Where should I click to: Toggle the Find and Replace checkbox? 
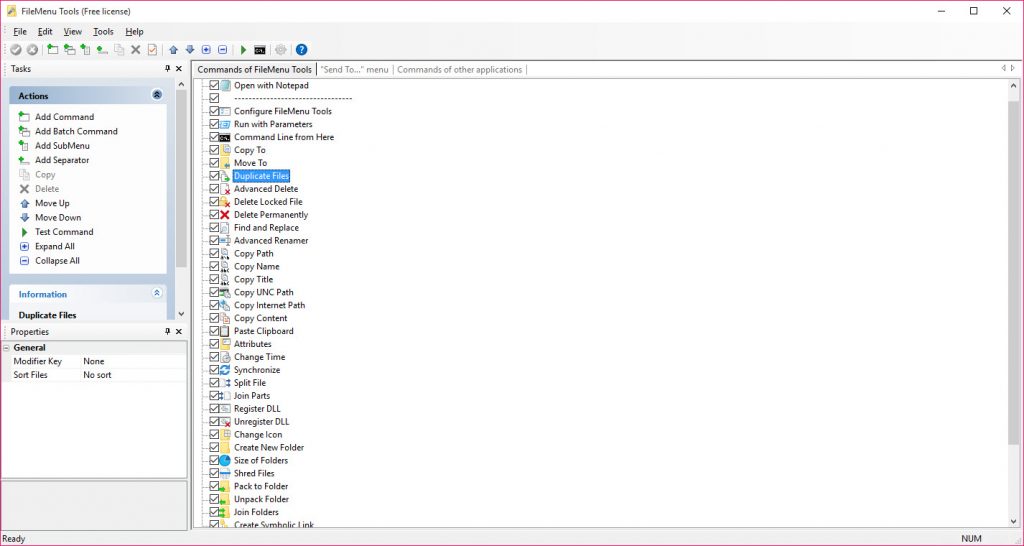[214, 228]
